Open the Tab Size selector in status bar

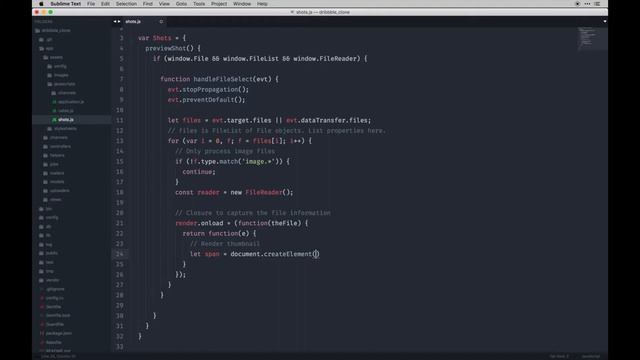(559, 356)
